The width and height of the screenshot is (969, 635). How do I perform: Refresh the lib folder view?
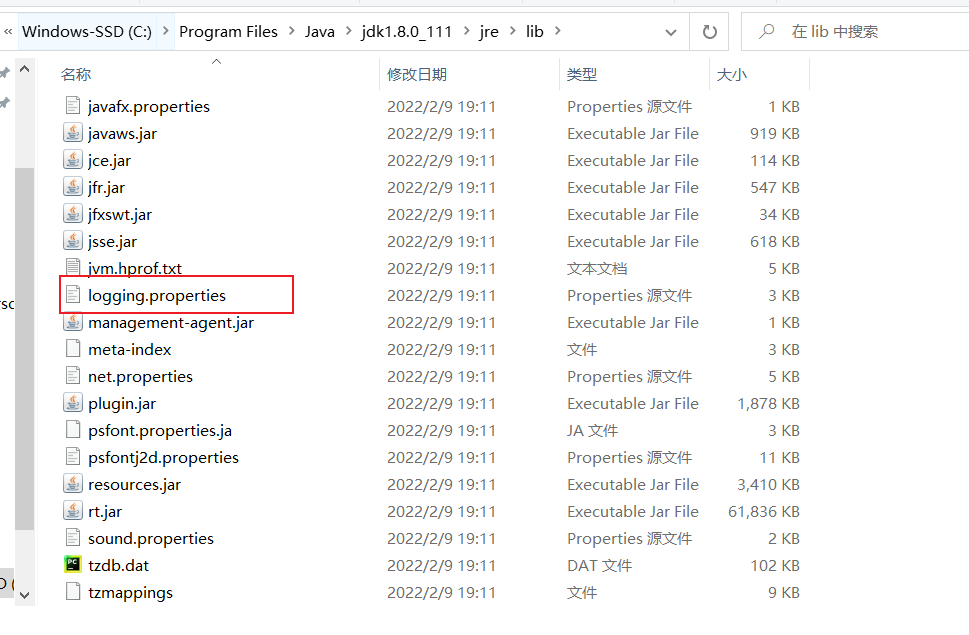709,32
